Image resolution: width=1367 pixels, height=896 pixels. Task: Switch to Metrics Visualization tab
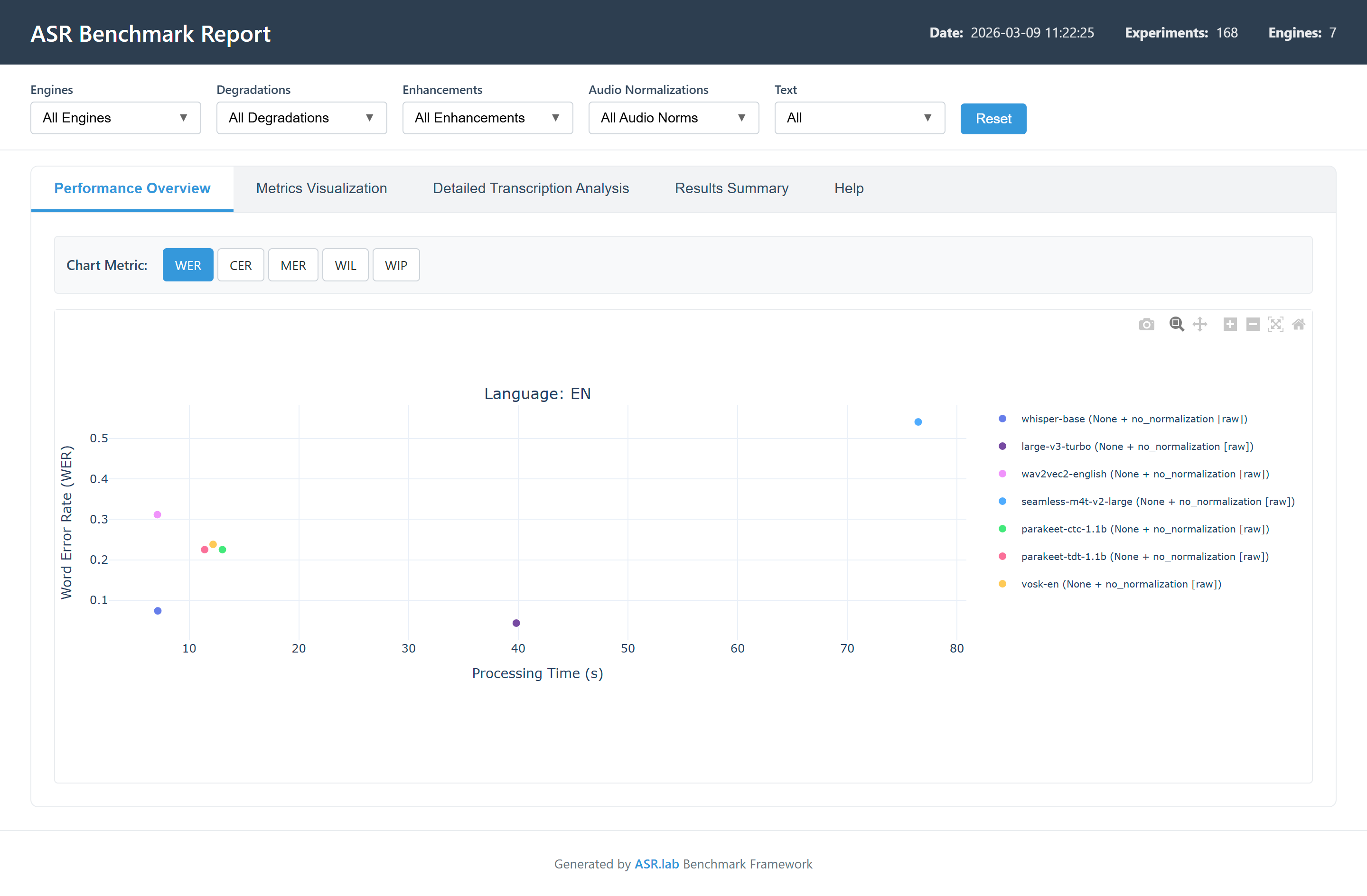click(321, 188)
